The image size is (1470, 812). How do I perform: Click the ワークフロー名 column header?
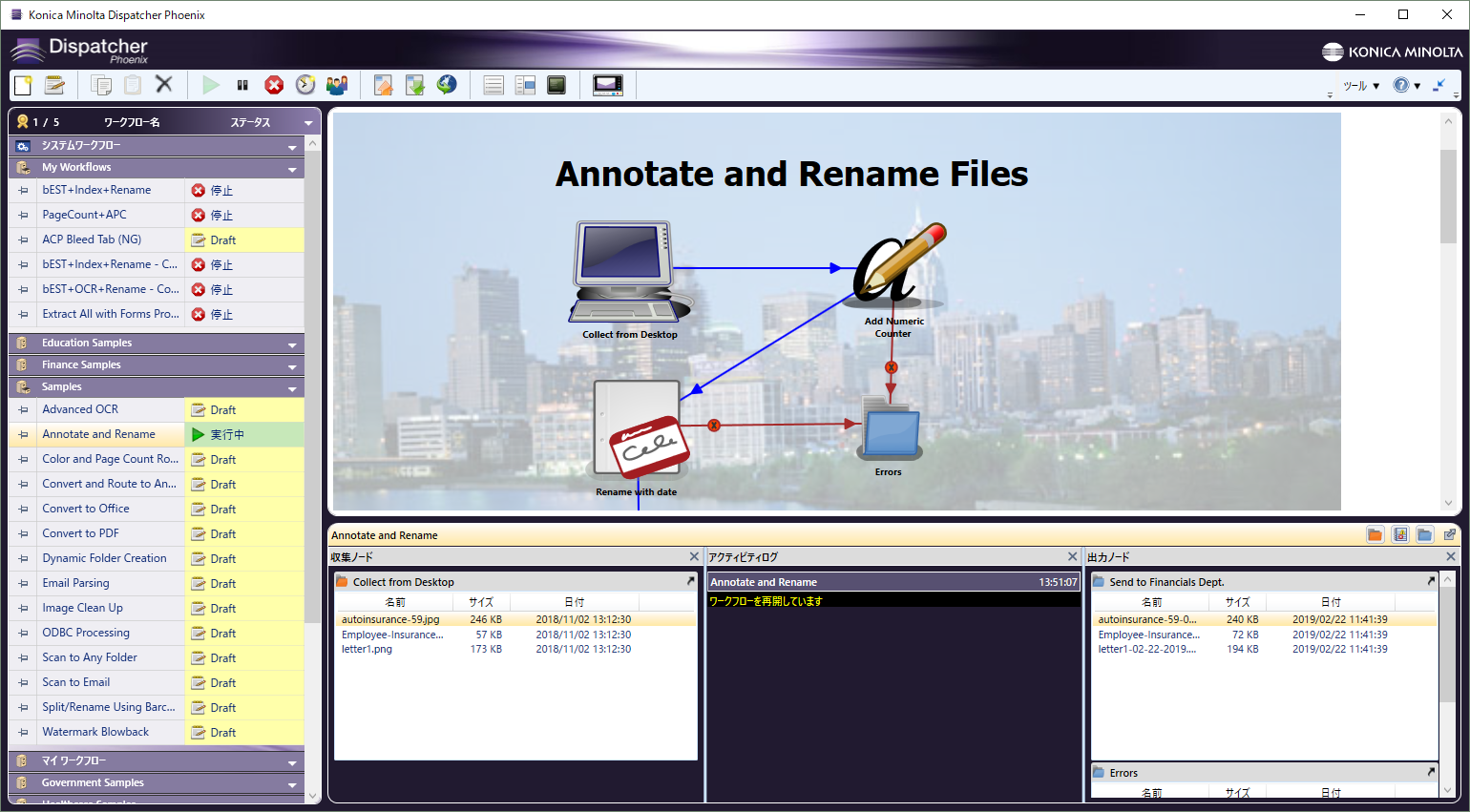(x=132, y=122)
